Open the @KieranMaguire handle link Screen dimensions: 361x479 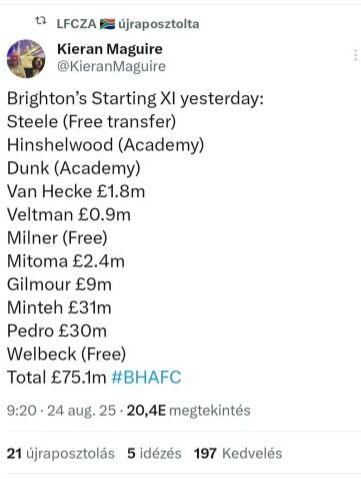[111, 66]
